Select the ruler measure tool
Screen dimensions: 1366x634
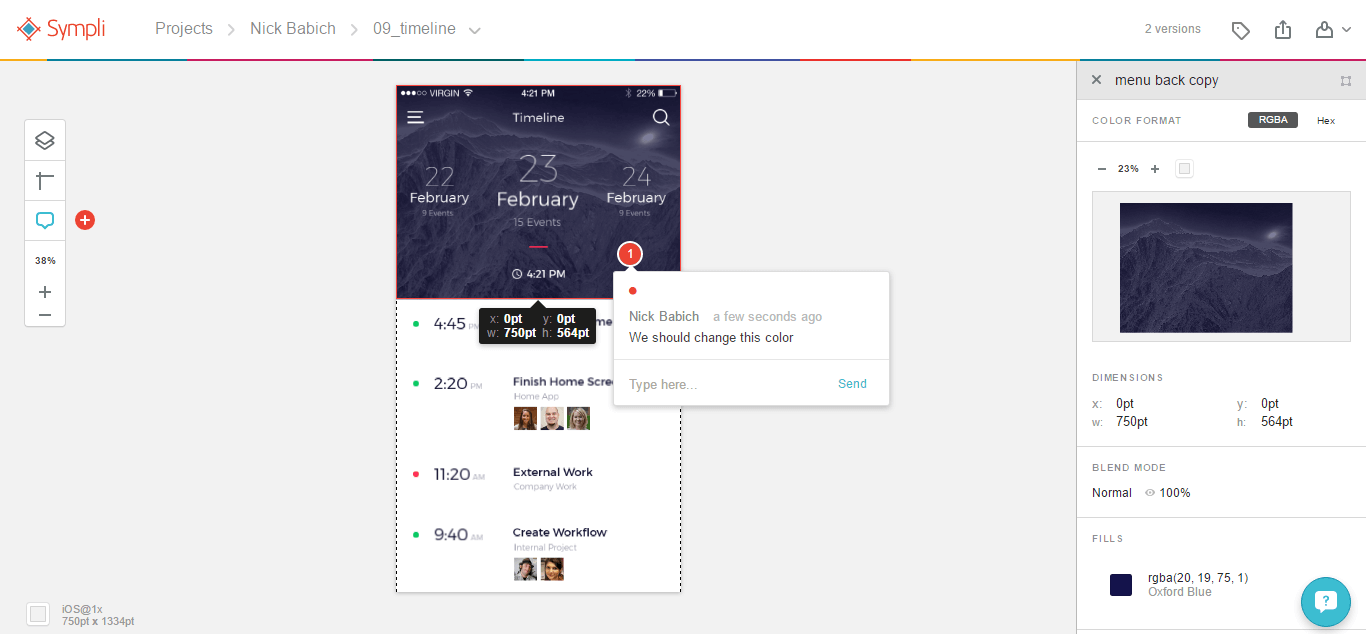45,181
